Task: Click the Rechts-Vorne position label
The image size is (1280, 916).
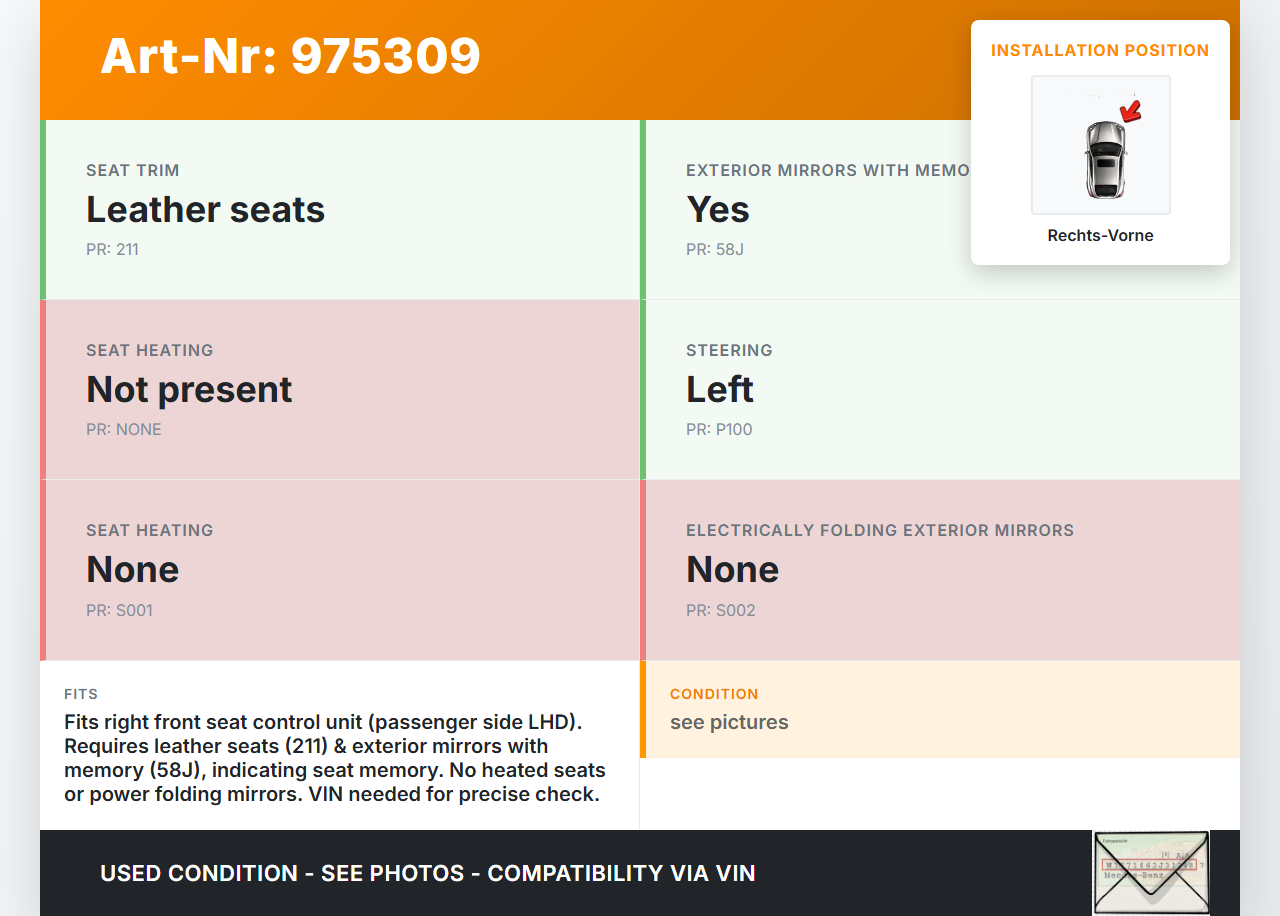Action: pos(1100,236)
